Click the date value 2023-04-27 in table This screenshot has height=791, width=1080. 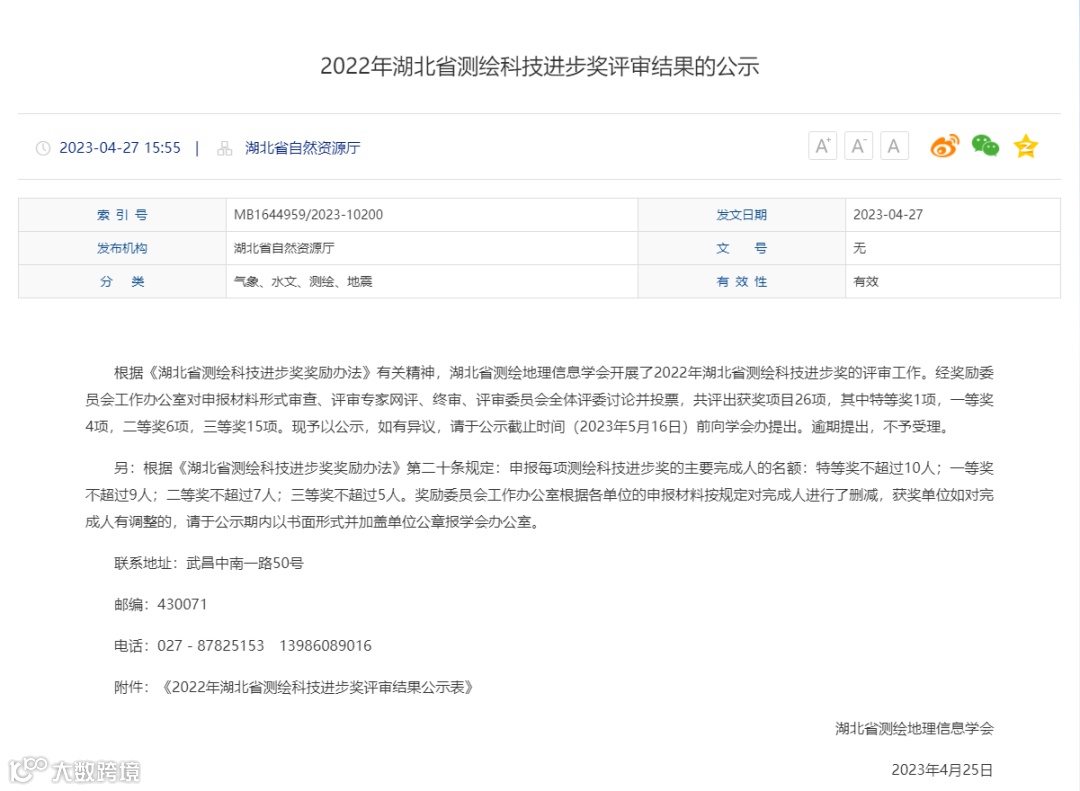pos(888,214)
